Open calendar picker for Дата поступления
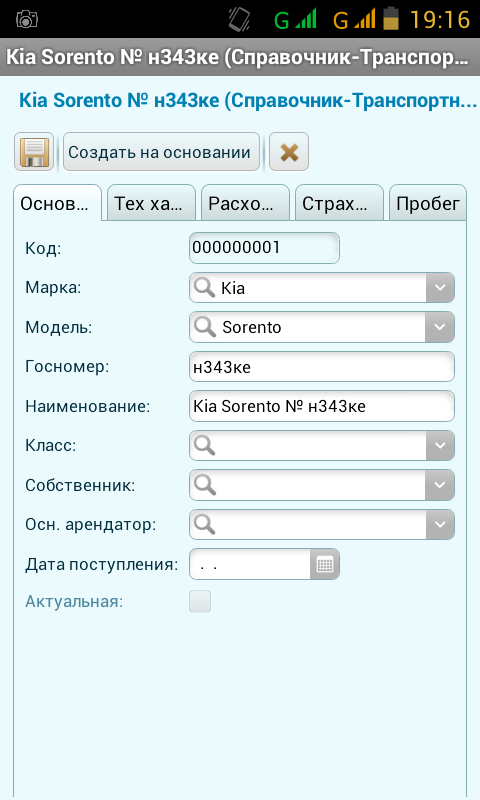The width and height of the screenshot is (480, 800). [324, 564]
